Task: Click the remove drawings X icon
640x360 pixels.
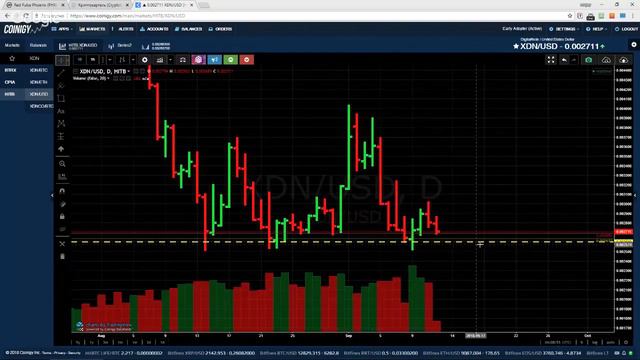Action: 62,244
